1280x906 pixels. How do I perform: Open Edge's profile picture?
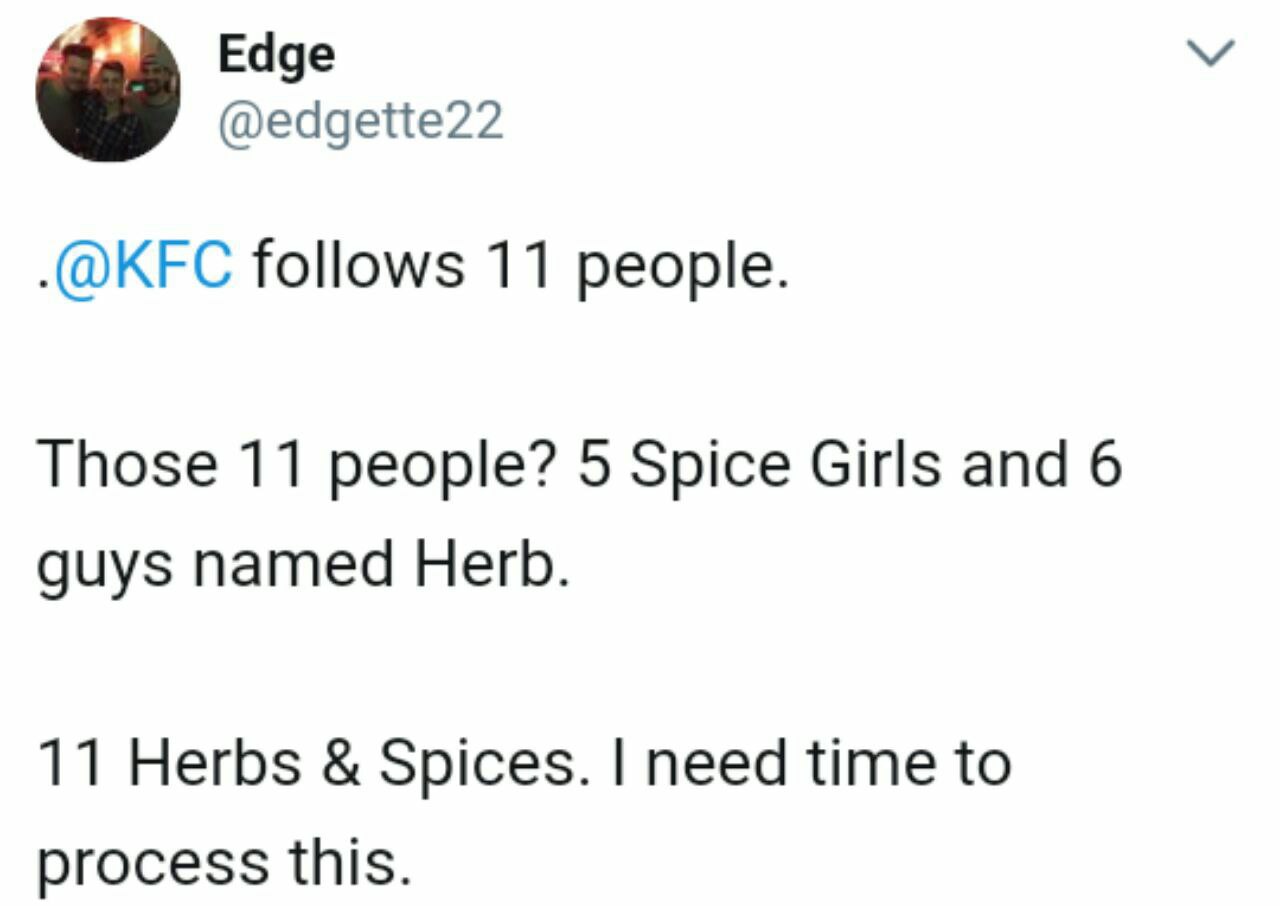coord(108,90)
